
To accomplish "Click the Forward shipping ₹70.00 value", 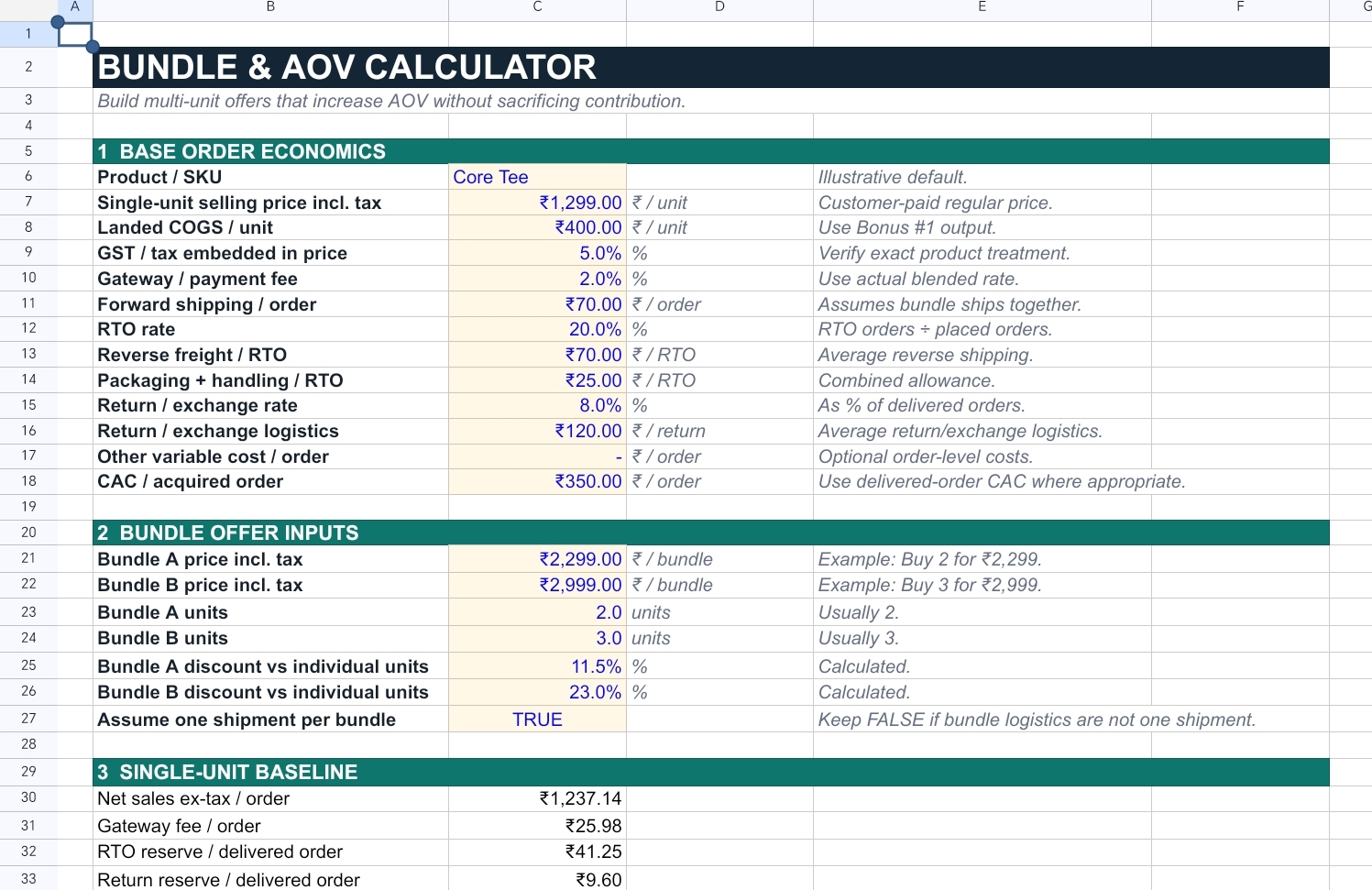I will [x=593, y=304].
